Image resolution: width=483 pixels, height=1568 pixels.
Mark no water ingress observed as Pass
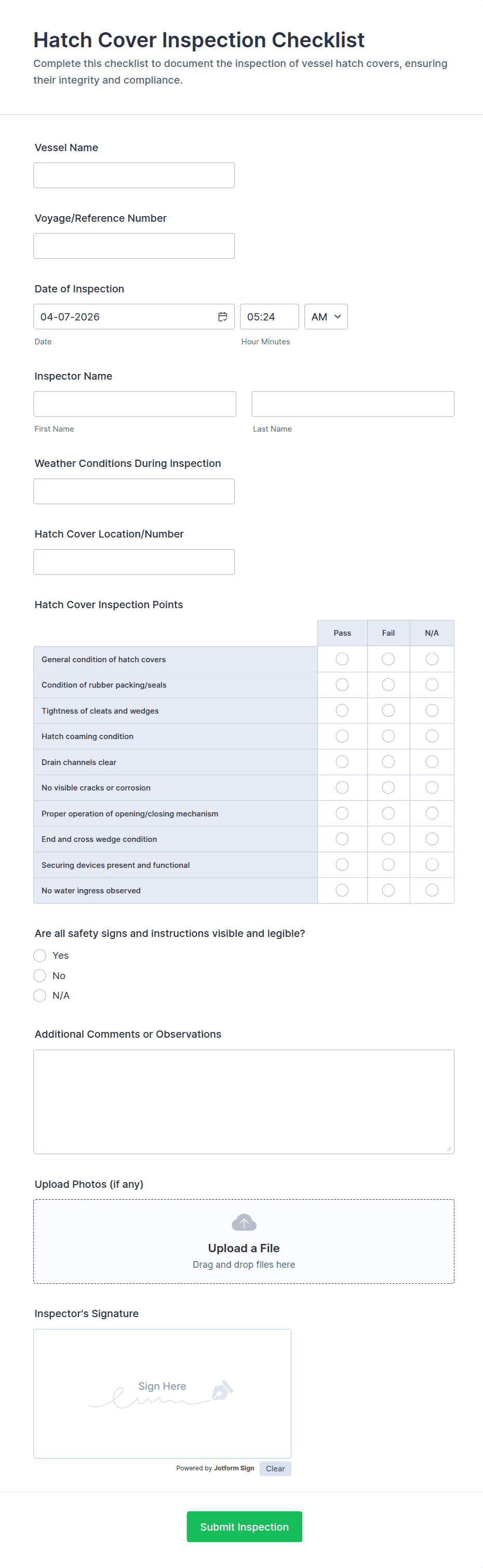click(x=342, y=891)
